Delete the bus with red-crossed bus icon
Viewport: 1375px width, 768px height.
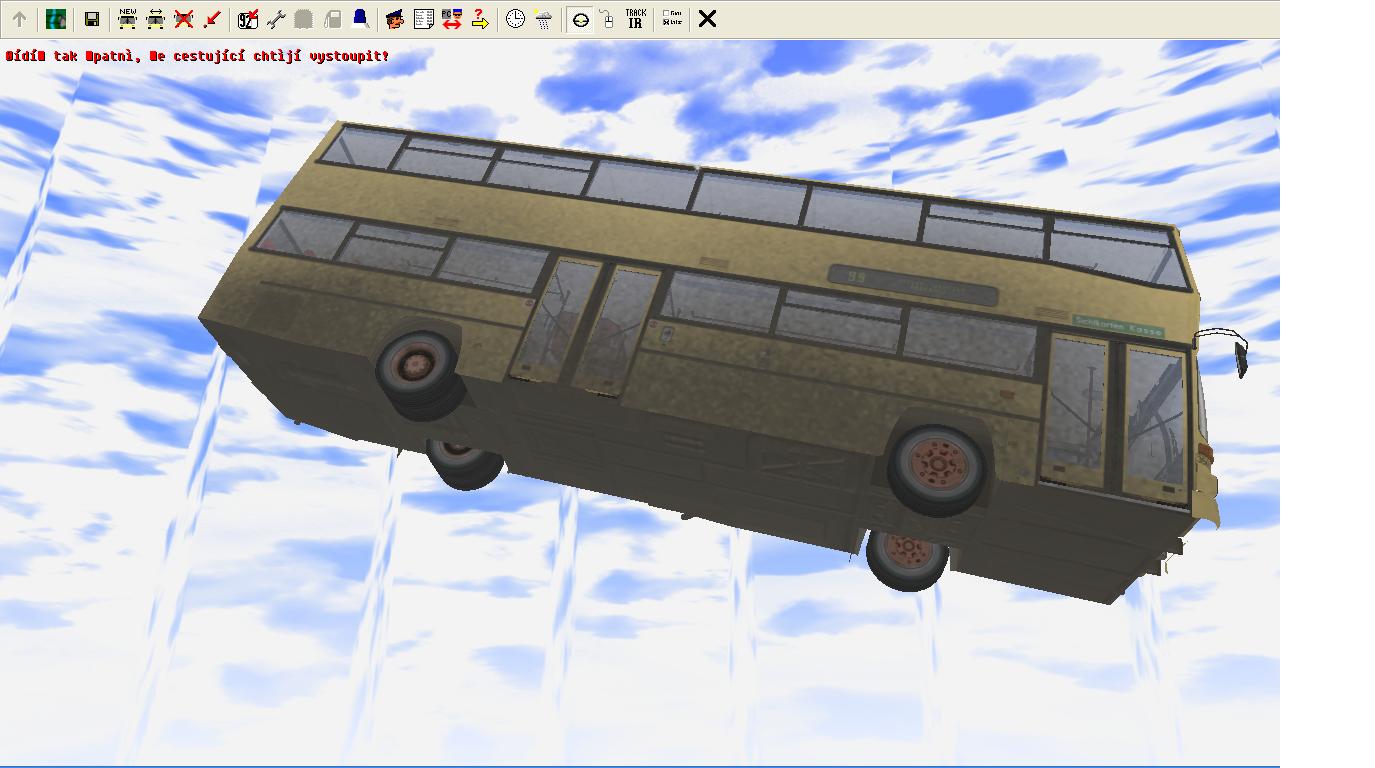click(183, 19)
